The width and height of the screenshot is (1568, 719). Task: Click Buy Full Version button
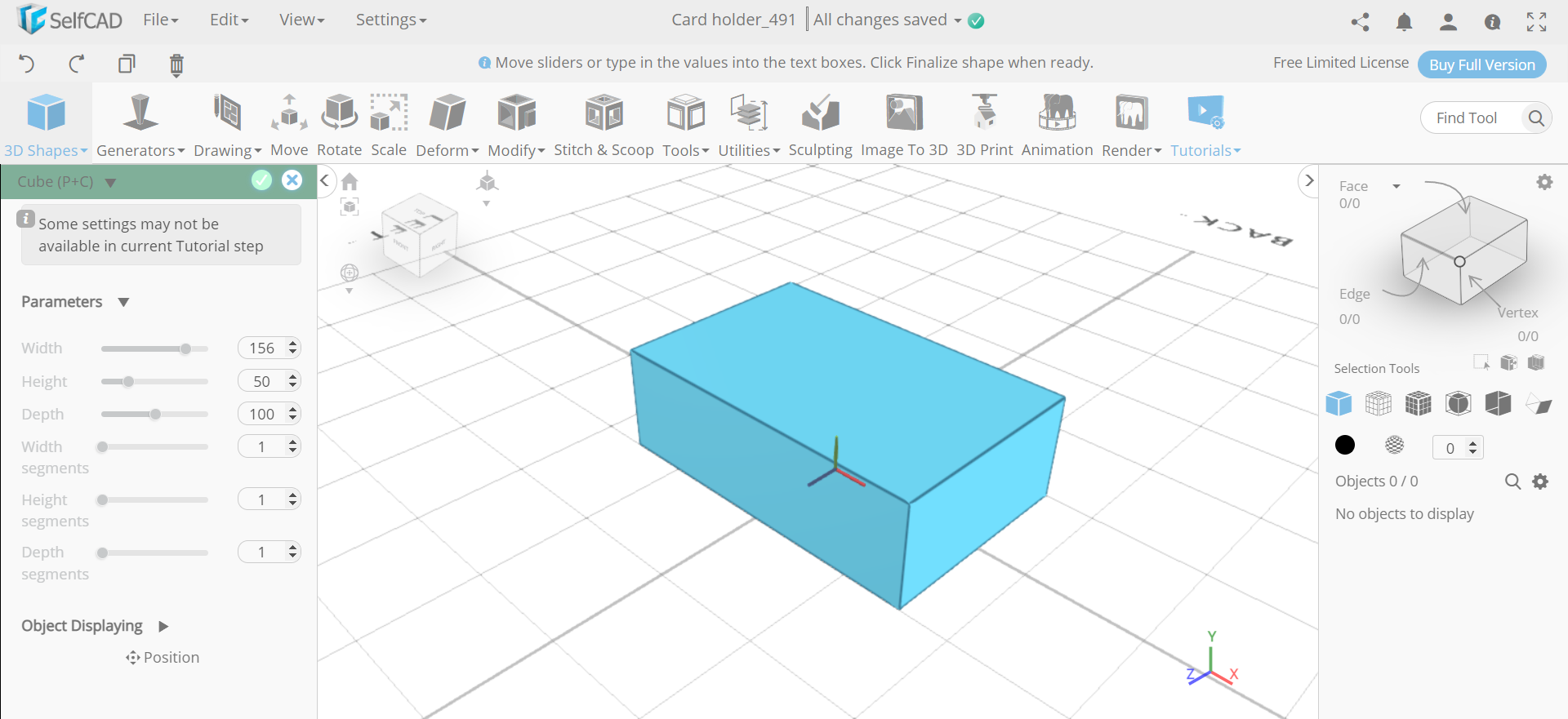click(x=1482, y=64)
